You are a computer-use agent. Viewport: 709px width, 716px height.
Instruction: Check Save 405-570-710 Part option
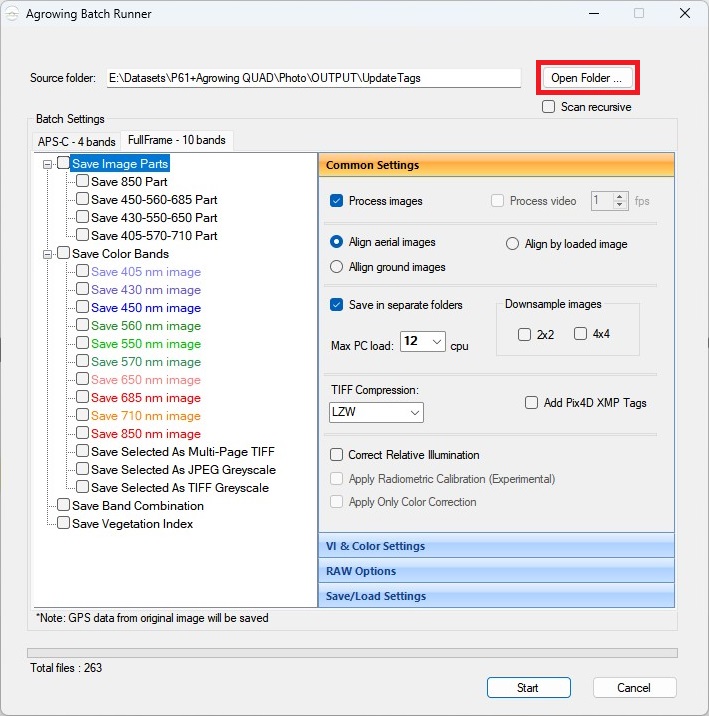pos(82,235)
